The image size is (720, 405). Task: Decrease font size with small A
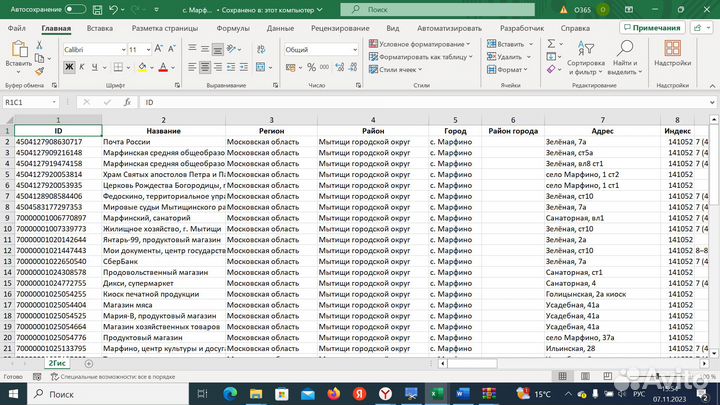(x=171, y=48)
